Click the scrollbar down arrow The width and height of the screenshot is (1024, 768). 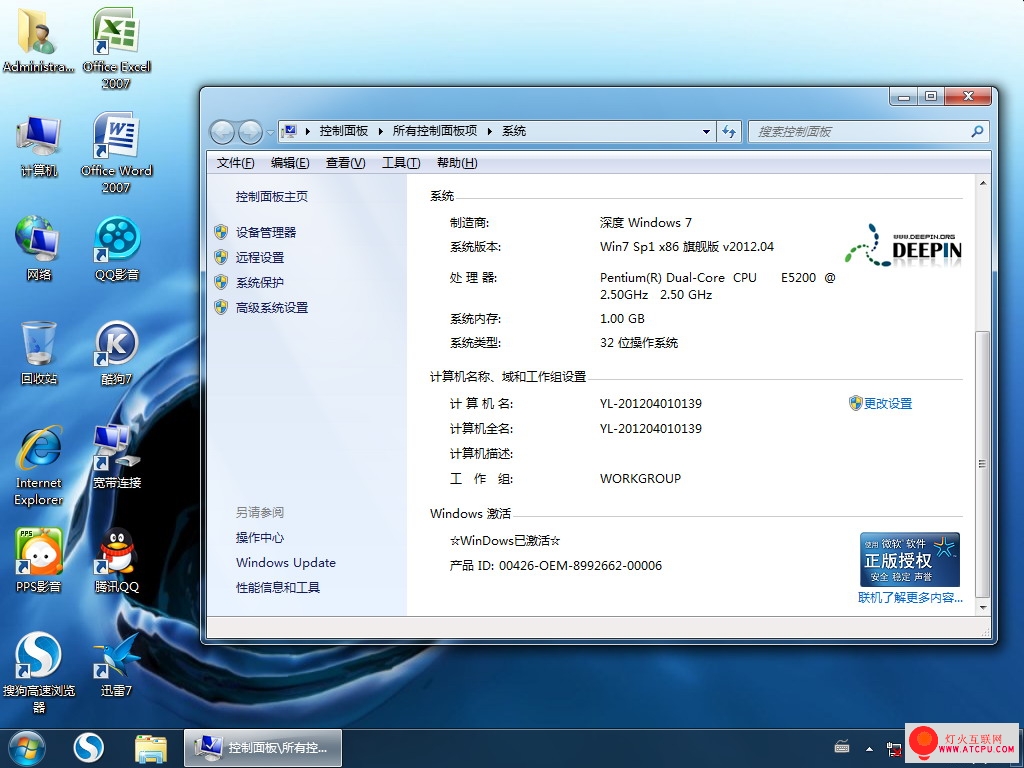coord(983,608)
